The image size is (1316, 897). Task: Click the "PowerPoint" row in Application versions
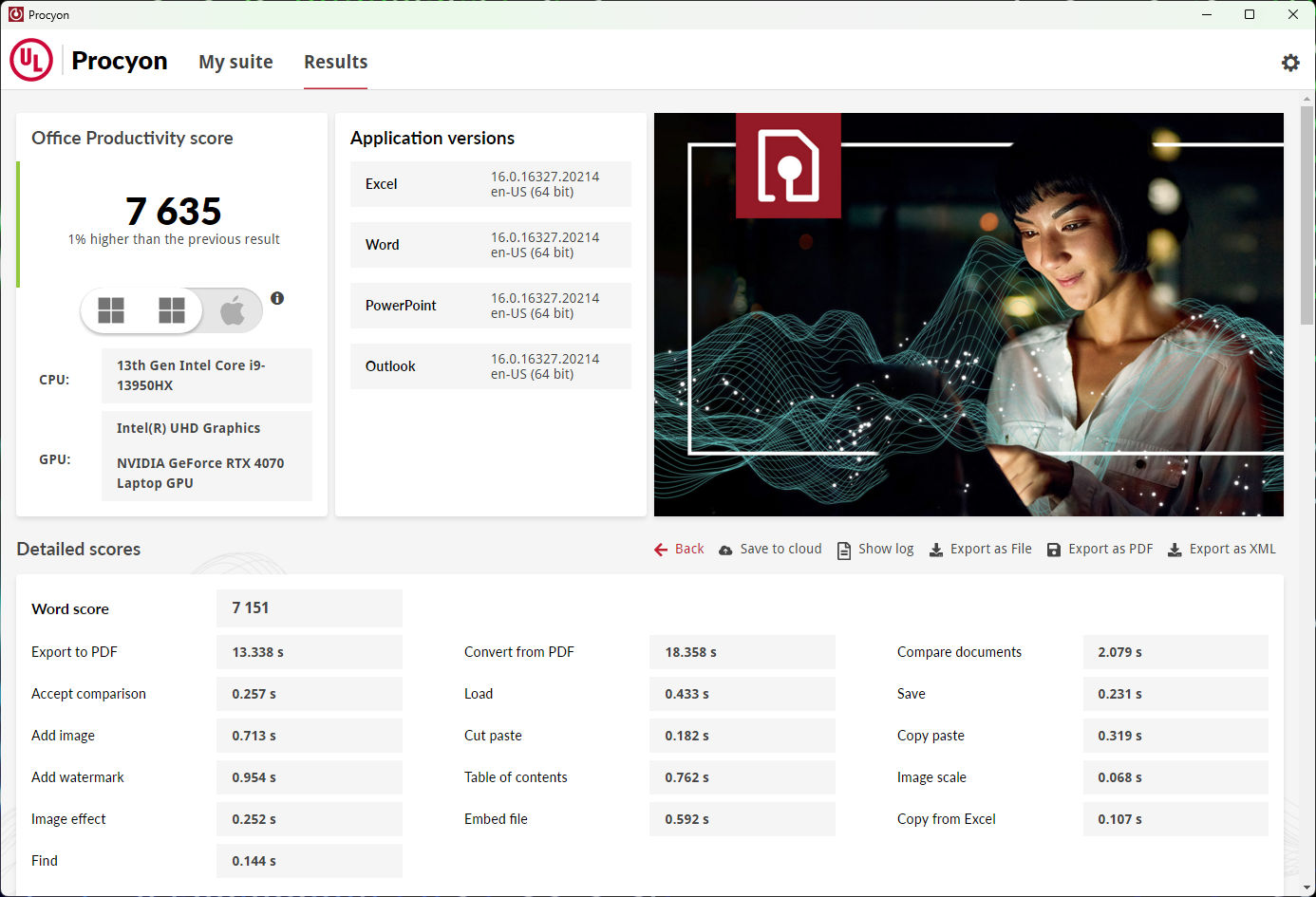pos(491,306)
